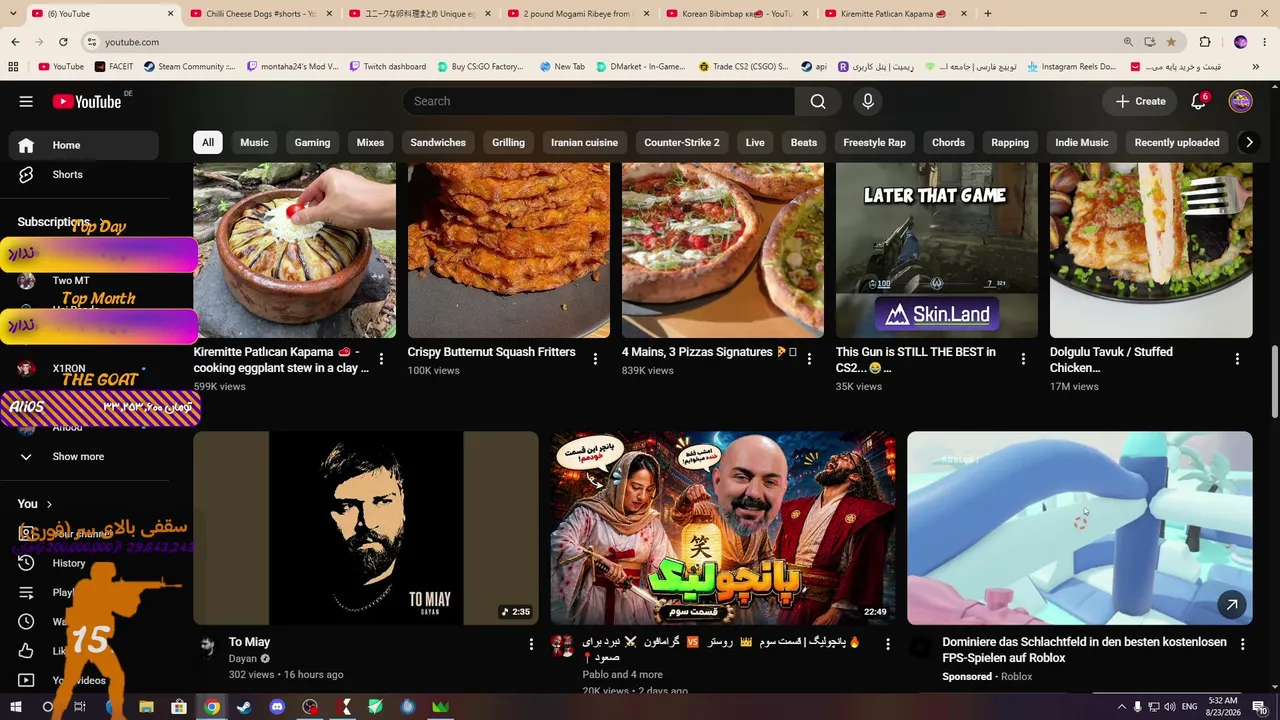This screenshot has width=1280, height=720.
Task: Go back in Chrome
Action: [x=15, y=42]
